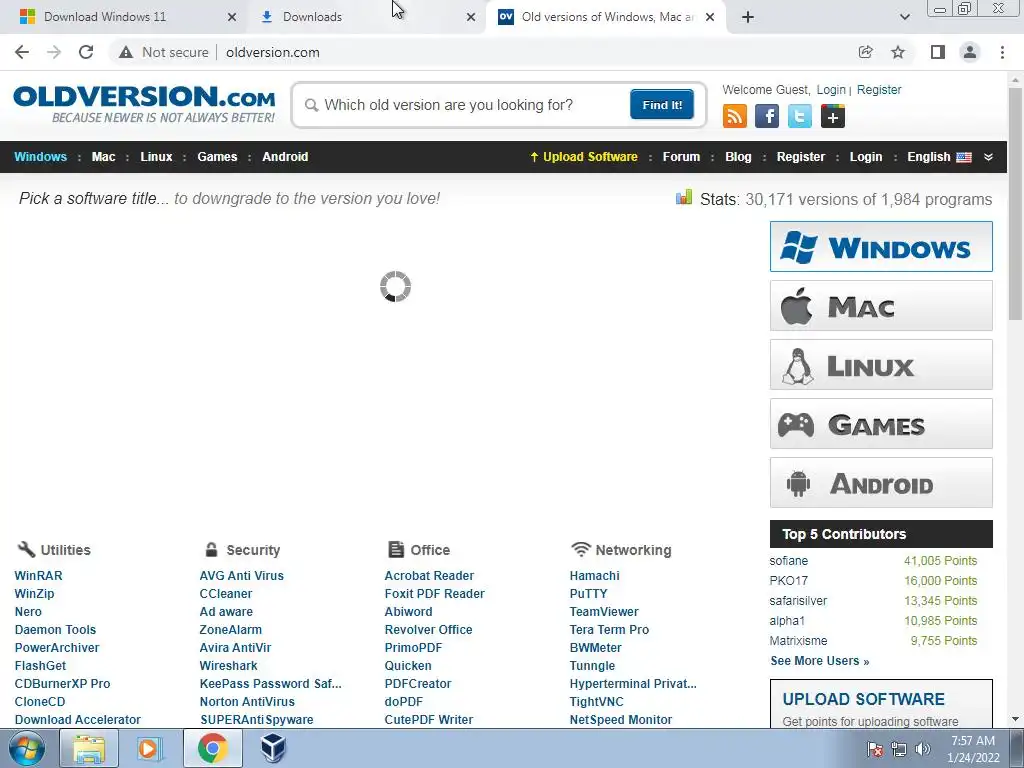This screenshot has height=768, width=1024.
Task: Open File Explorer from the taskbar
Action: [89, 748]
